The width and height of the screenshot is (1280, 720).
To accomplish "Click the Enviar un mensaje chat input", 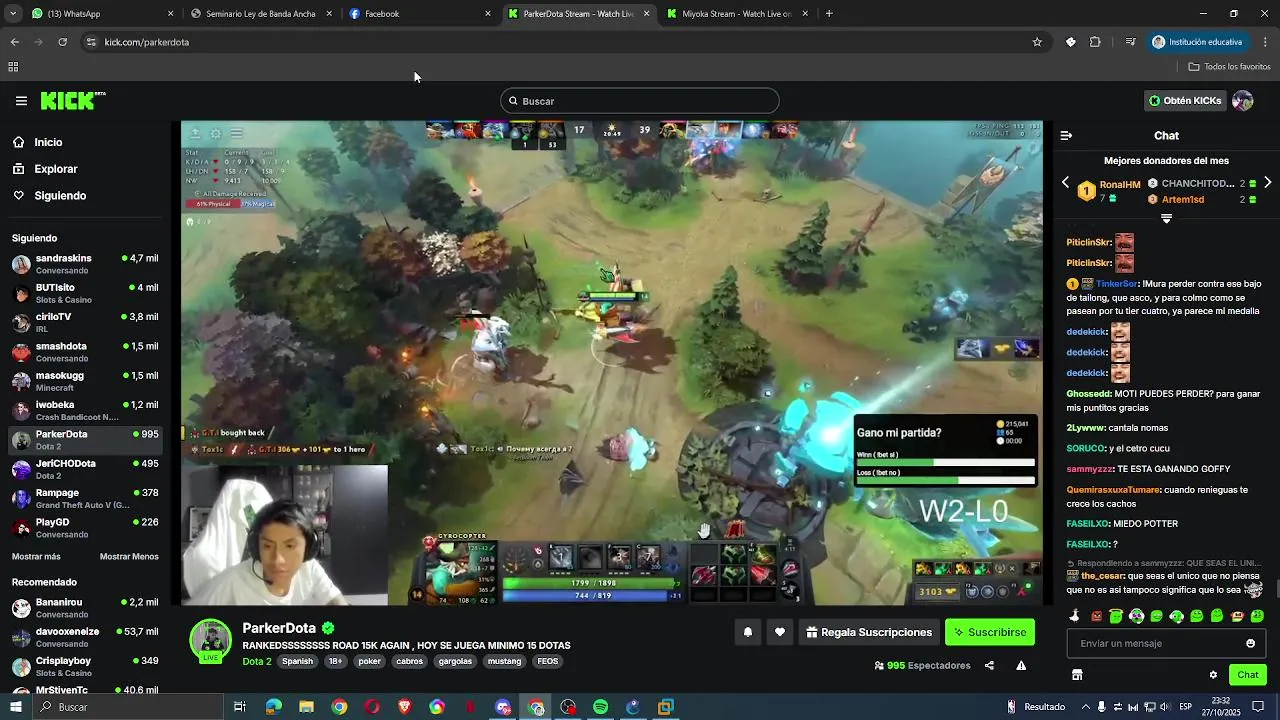I will pyautogui.click(x=1166, y=644).
